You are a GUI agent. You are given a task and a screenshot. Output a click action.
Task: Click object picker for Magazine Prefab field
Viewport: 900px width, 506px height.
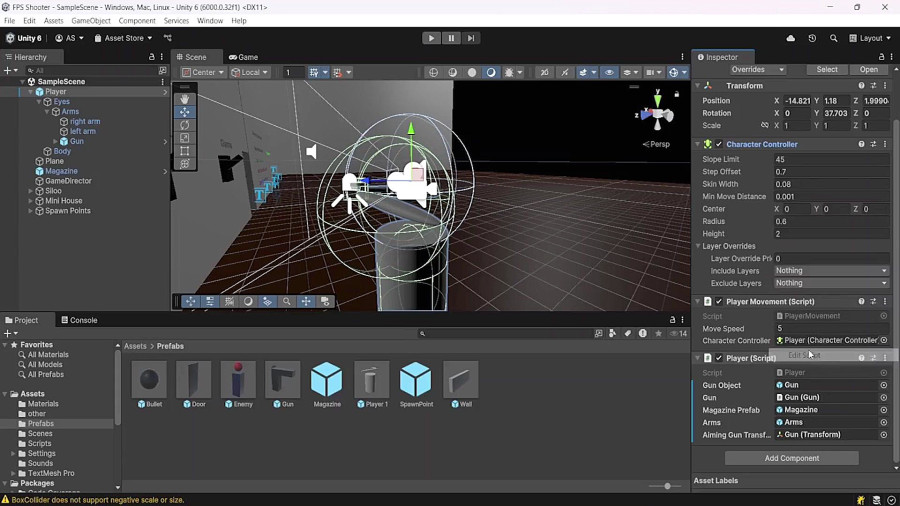[x=884, y=410]
